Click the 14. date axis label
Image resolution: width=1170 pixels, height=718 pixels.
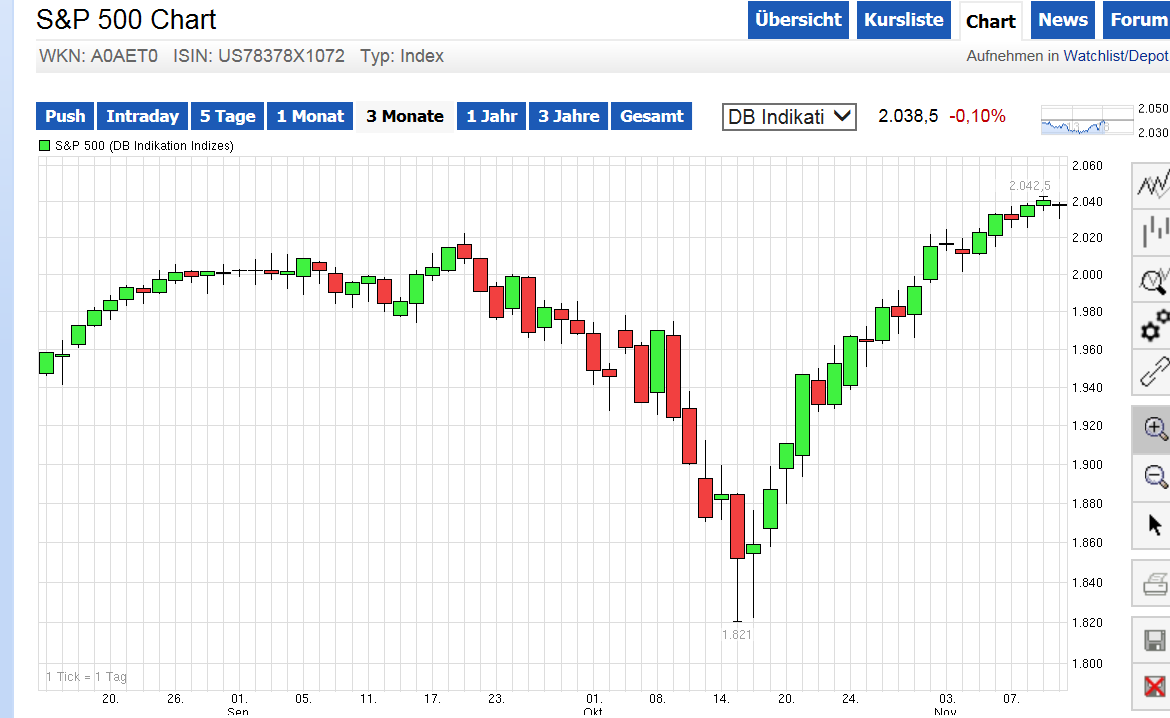pos(721,699)
